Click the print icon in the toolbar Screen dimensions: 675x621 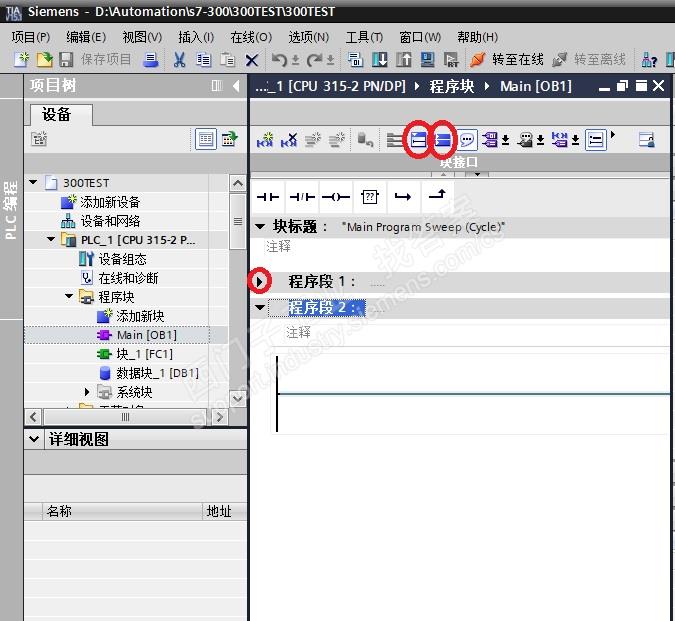coord(151,59)
